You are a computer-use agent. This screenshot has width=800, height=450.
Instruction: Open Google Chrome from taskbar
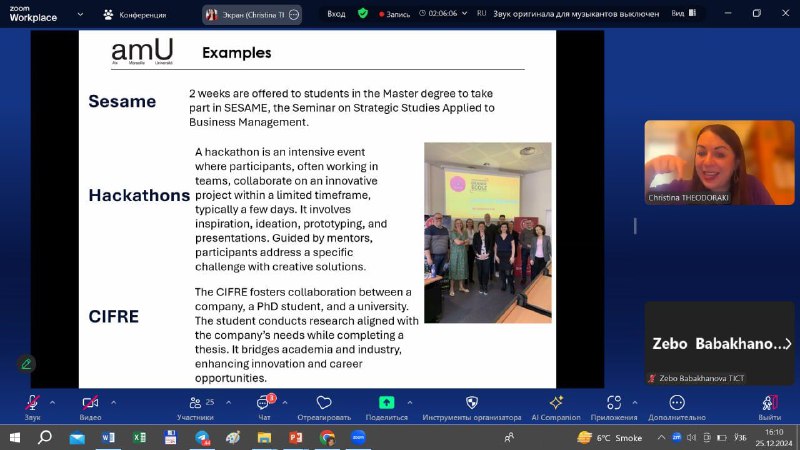[x=327, y=437]
